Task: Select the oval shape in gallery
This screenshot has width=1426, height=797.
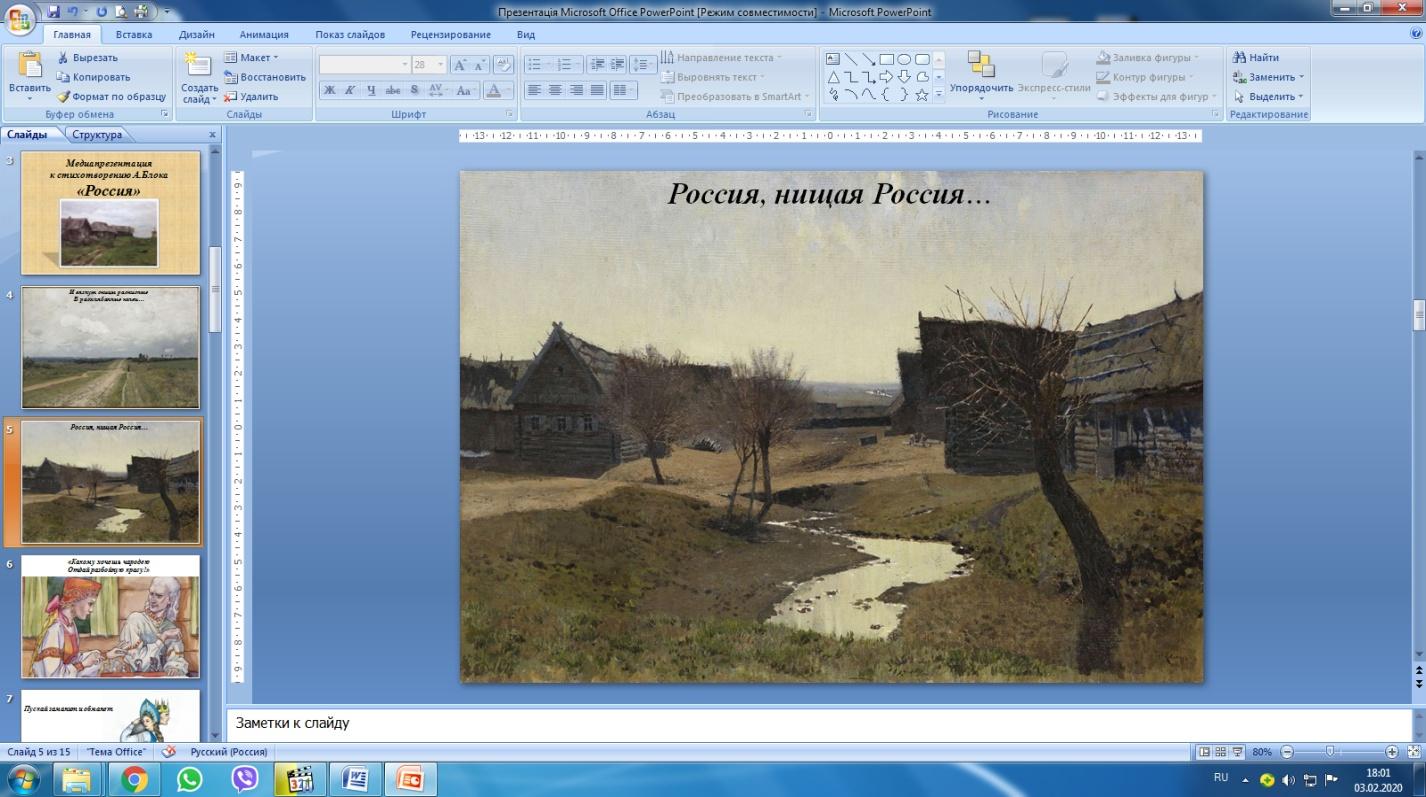Action: click(904, 59)
